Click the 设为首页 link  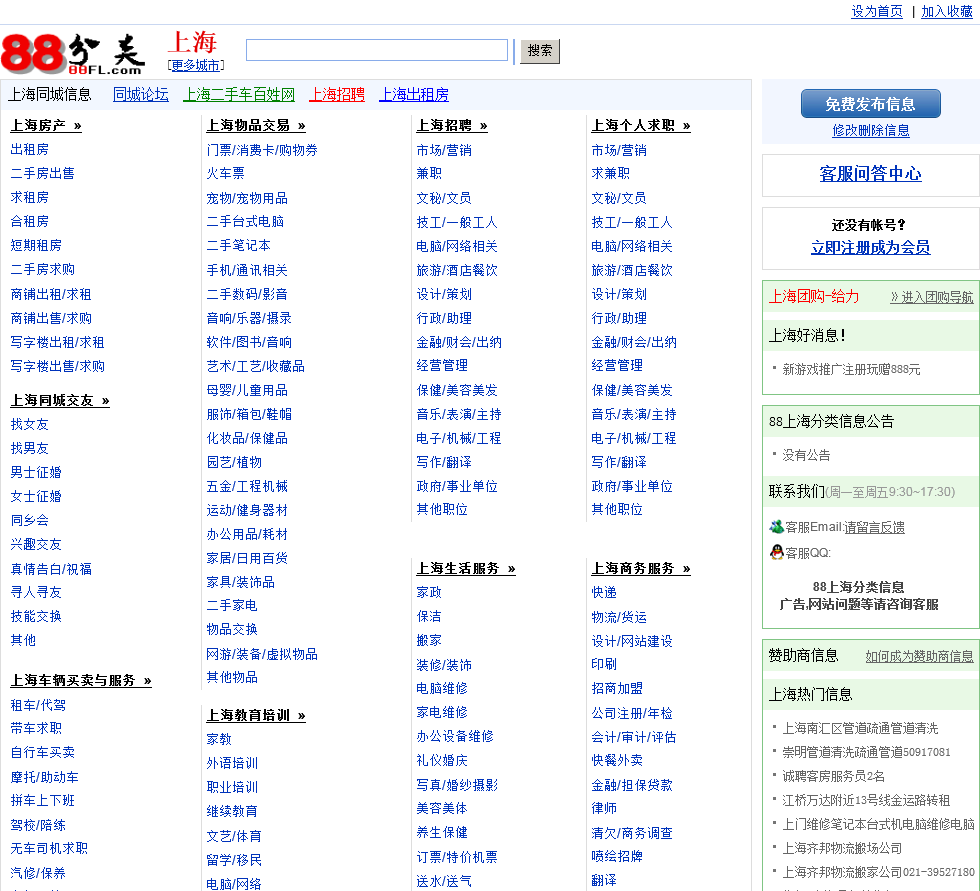pos(877,11)
